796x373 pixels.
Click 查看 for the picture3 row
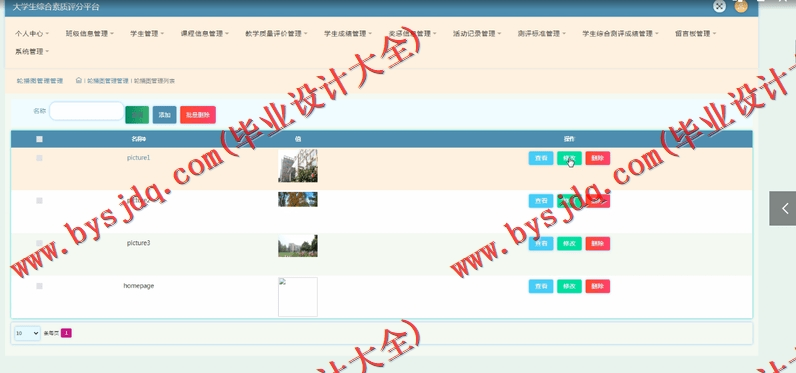click(x=541, y=244)
